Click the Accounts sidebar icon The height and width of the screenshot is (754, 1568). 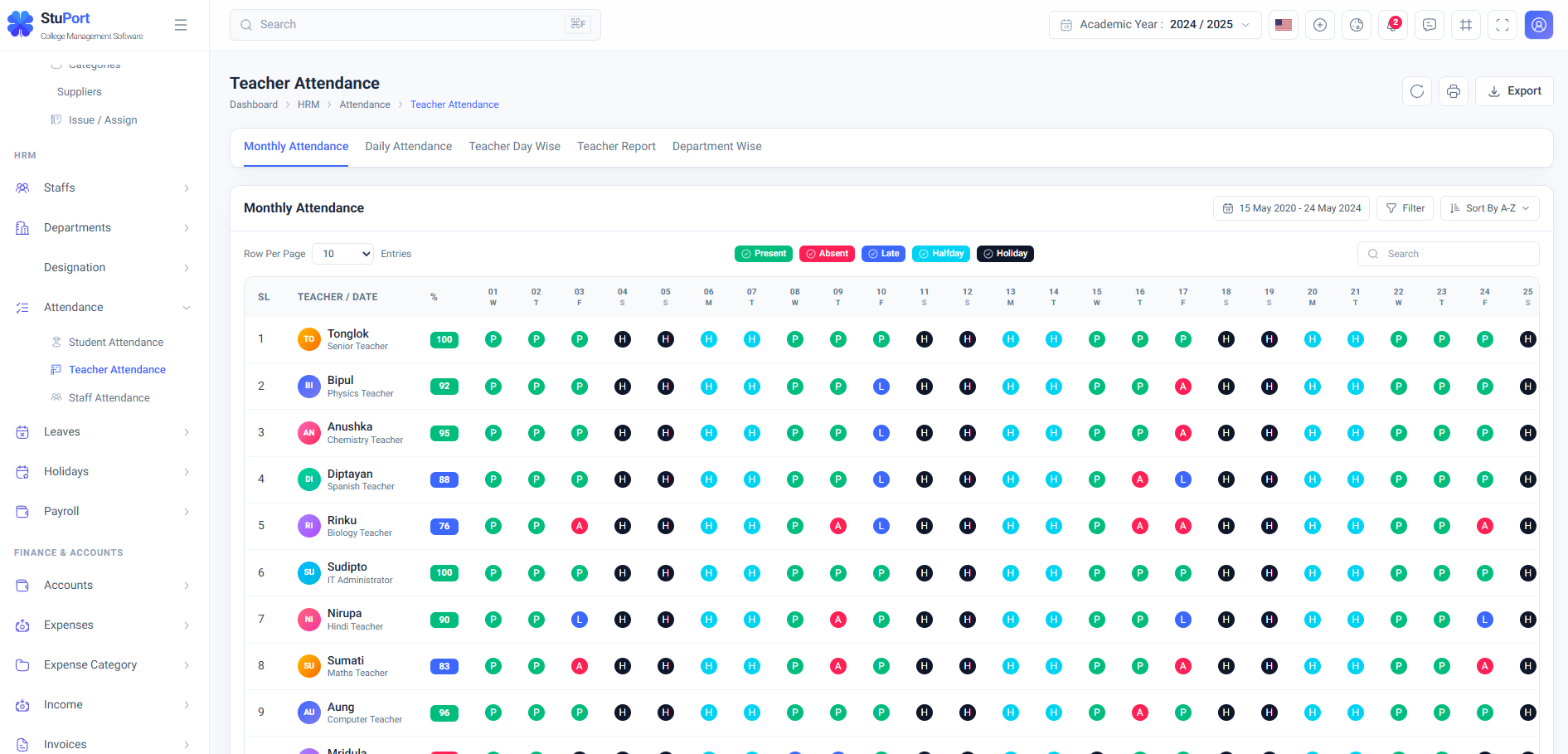[22, 586]
